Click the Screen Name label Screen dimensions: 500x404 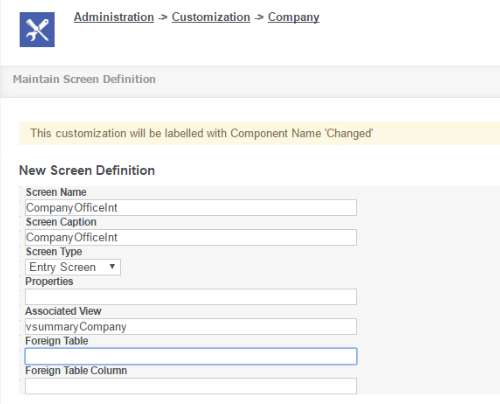tap(56, 192)
